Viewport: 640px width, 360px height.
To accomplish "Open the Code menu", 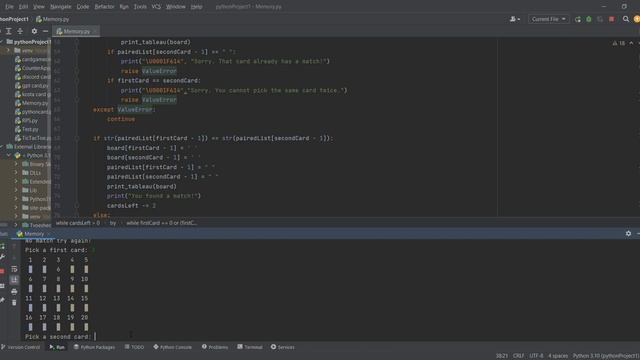I will tap(83, 7).
